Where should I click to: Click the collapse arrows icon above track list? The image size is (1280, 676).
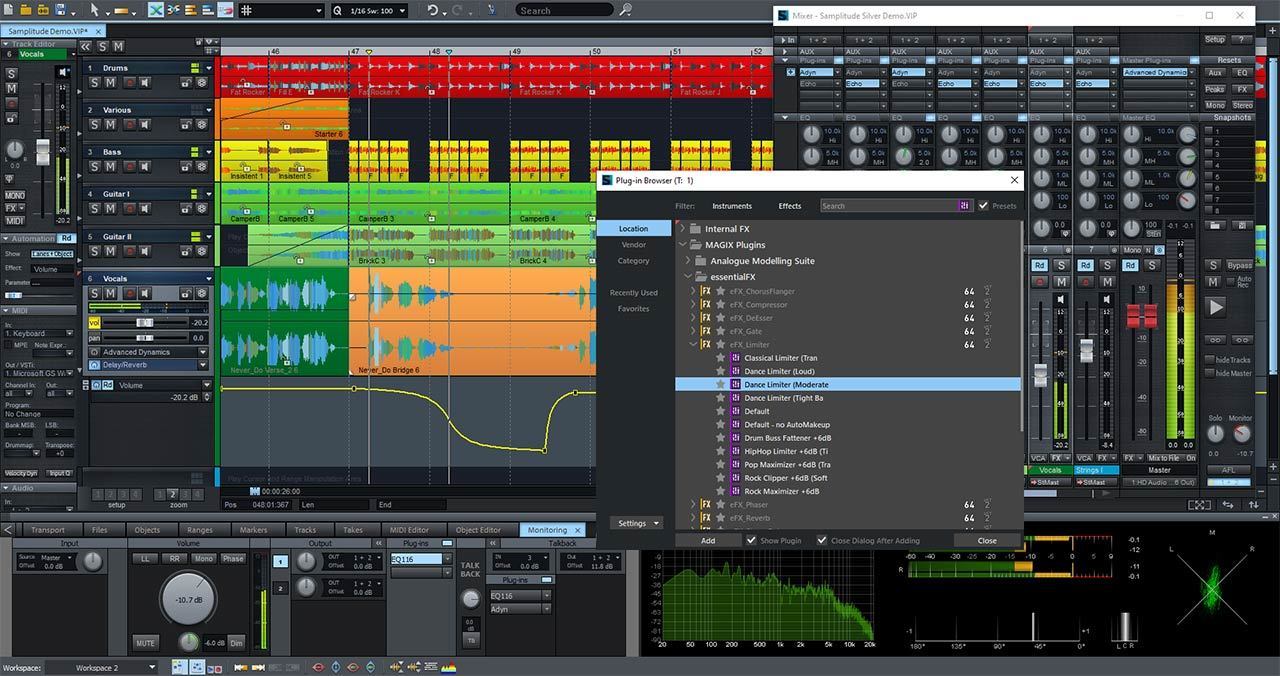pos(85,47)
